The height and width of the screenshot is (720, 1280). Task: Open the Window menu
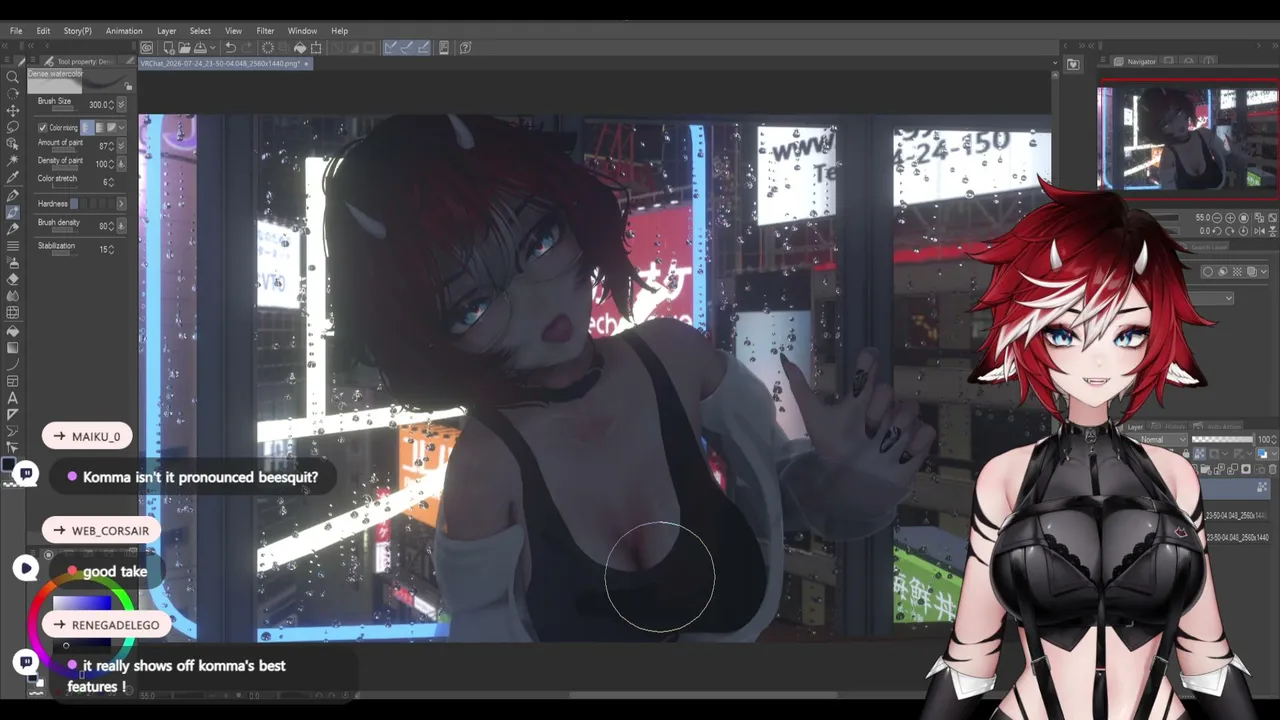point(302,31)
